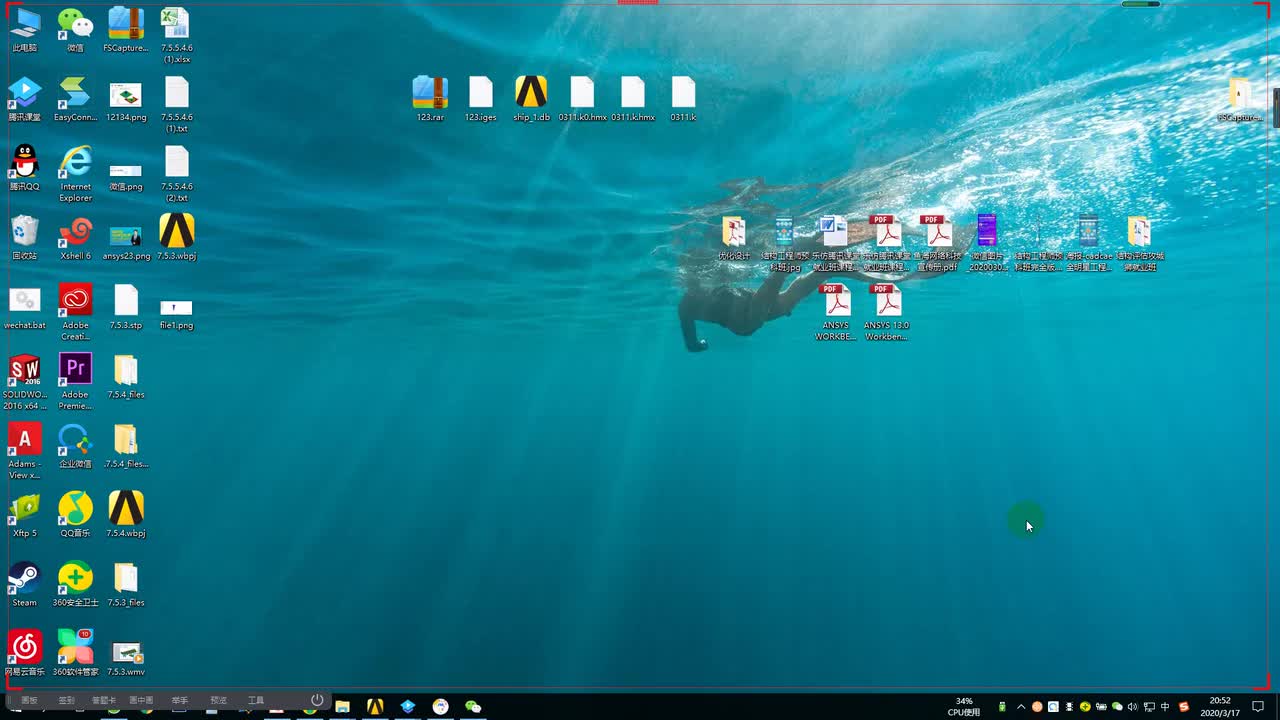Select the Xshell 6 desktop shortcut
The height and width of the screenshot is (720, 1280).
tap(75, 237)
